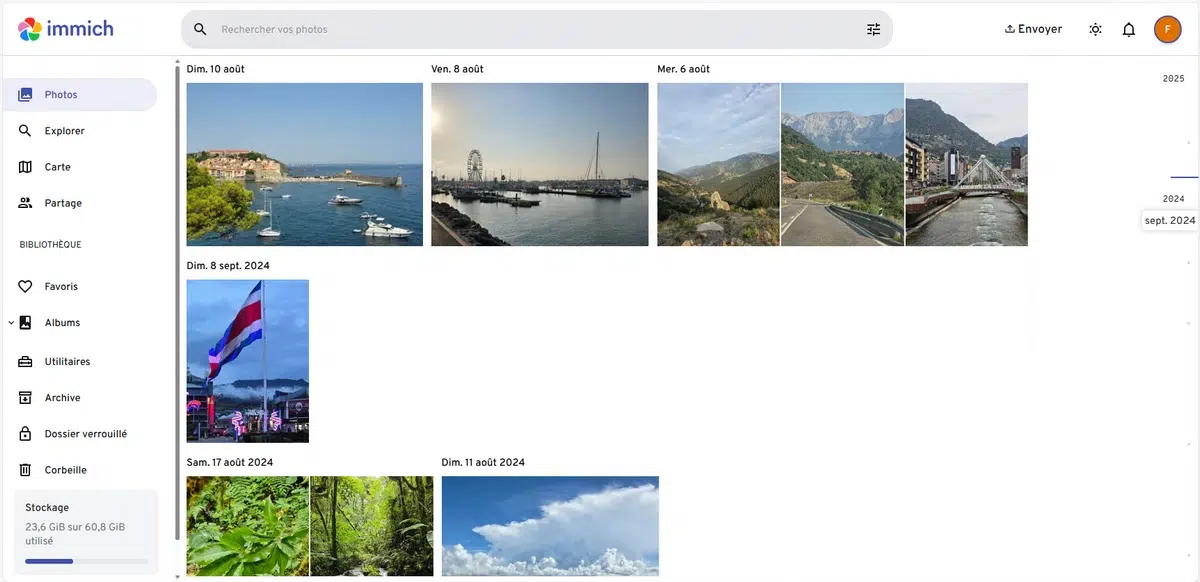Open notifications bell

tap(1129, 30)
